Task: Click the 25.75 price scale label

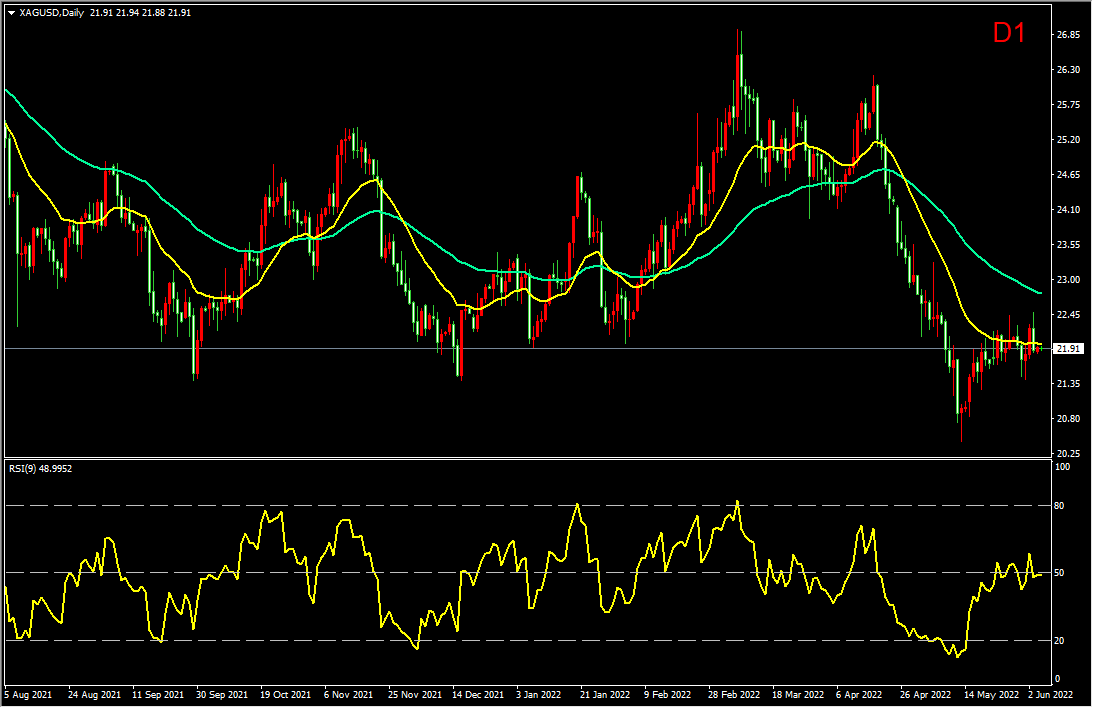Action: tap(1069, 105)
